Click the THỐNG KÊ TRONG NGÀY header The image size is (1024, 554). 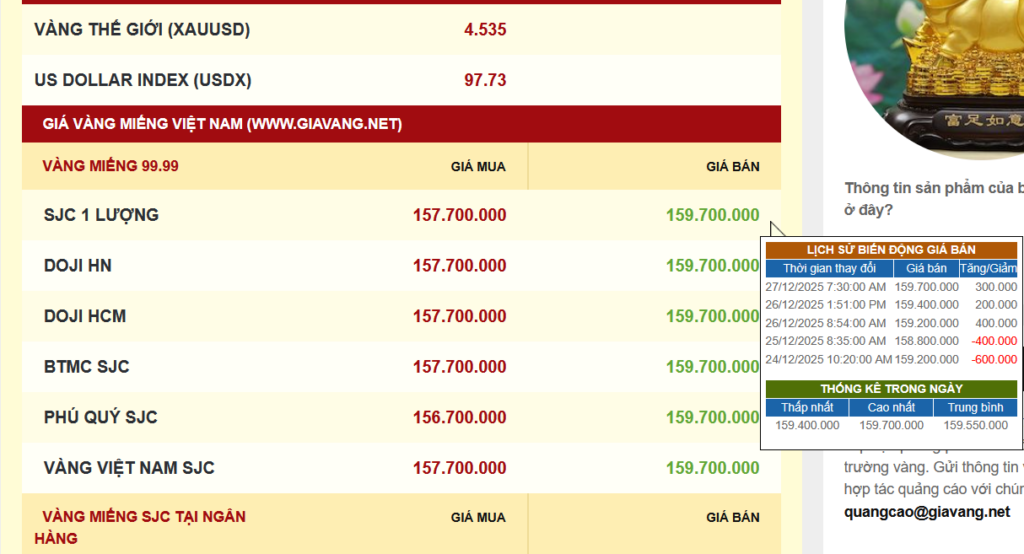tap(891, 388)
